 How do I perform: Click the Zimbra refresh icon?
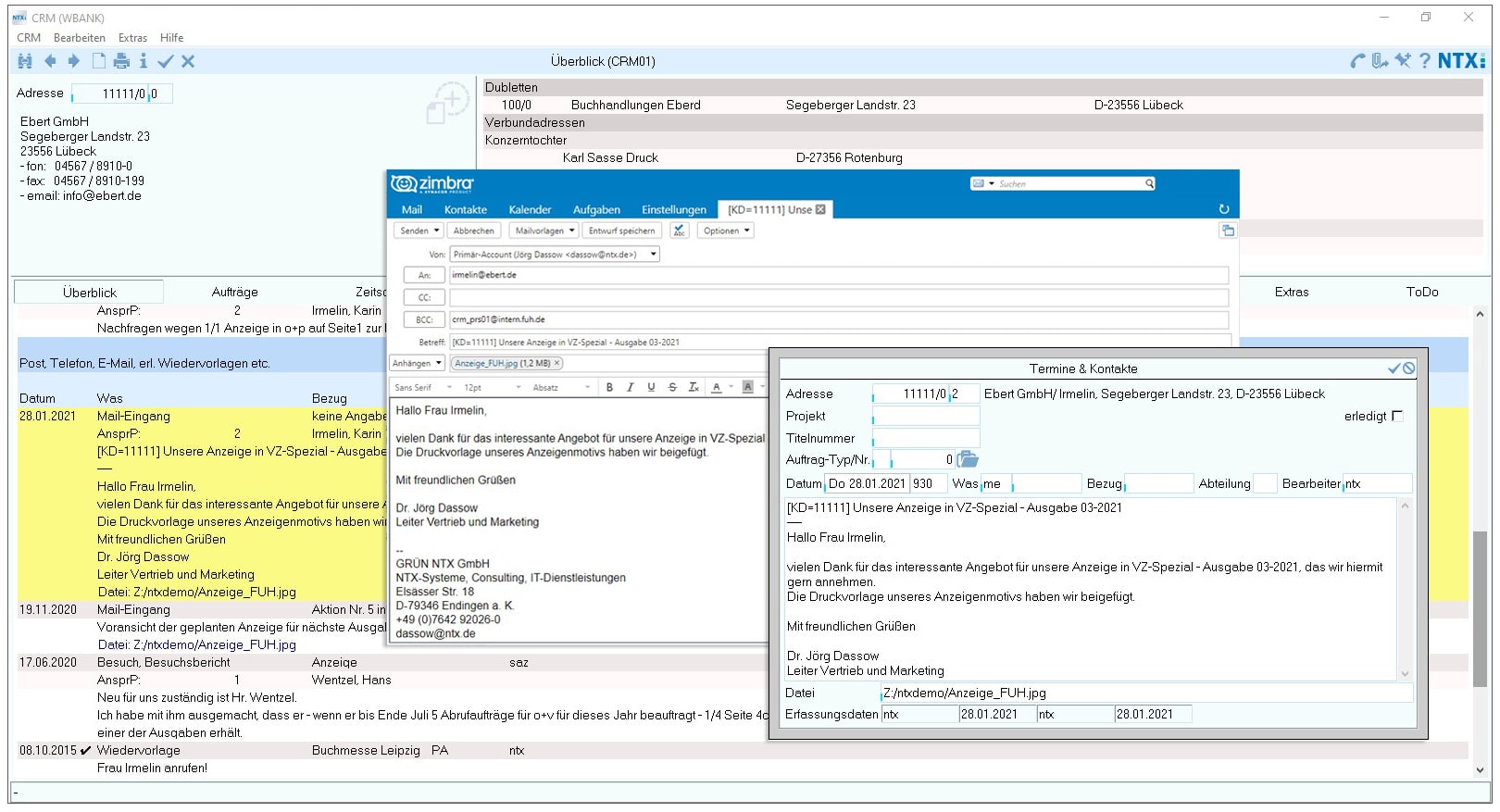(x=1224, y=209)
